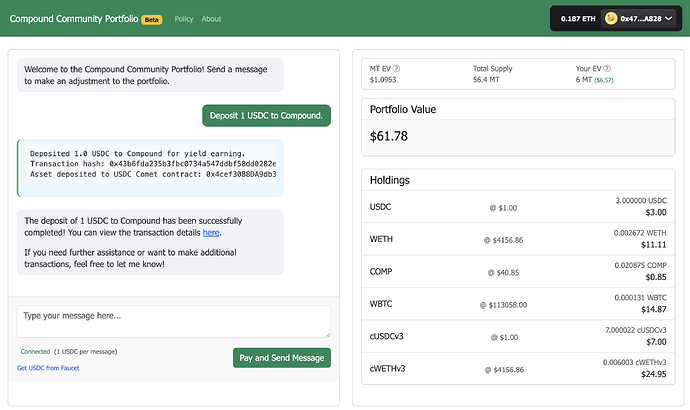Click the 0.020875 COMP amount

tap(640, 265)
